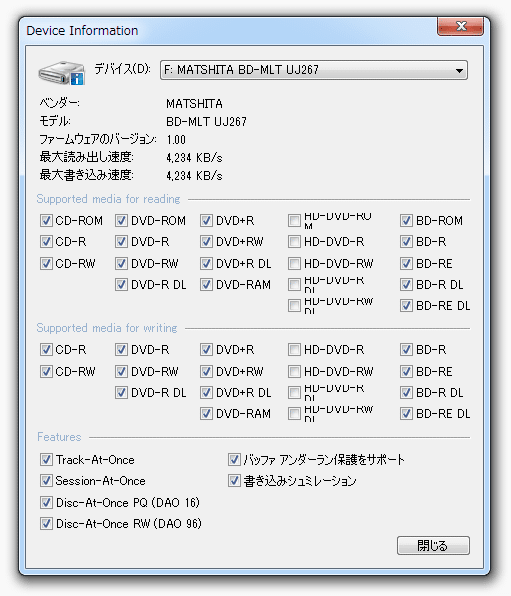Toggle the Track-At-Once feature checkbox

(x=46, y=460)
